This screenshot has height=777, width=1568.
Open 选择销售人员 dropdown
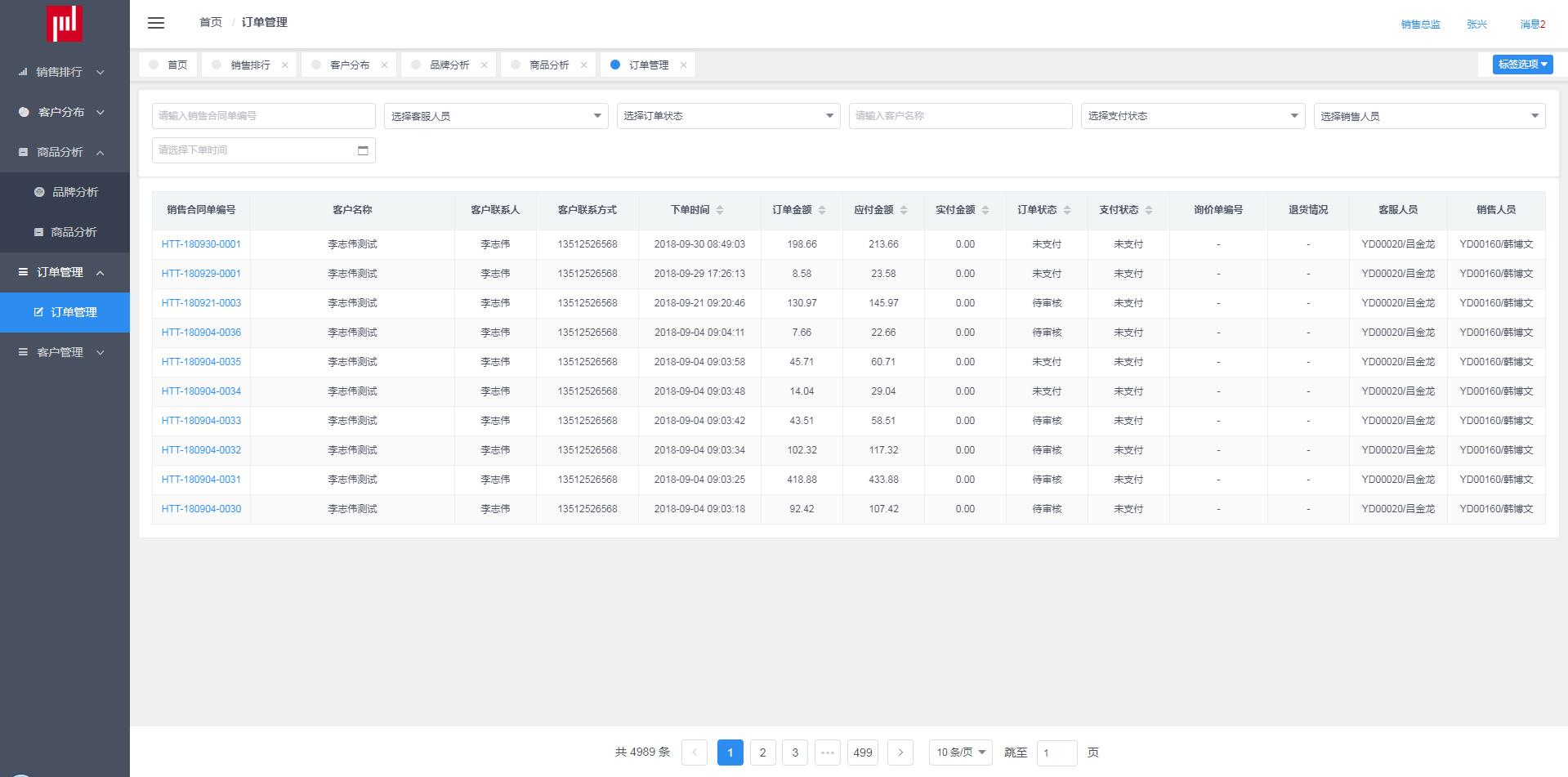[x=1430, y=116]
